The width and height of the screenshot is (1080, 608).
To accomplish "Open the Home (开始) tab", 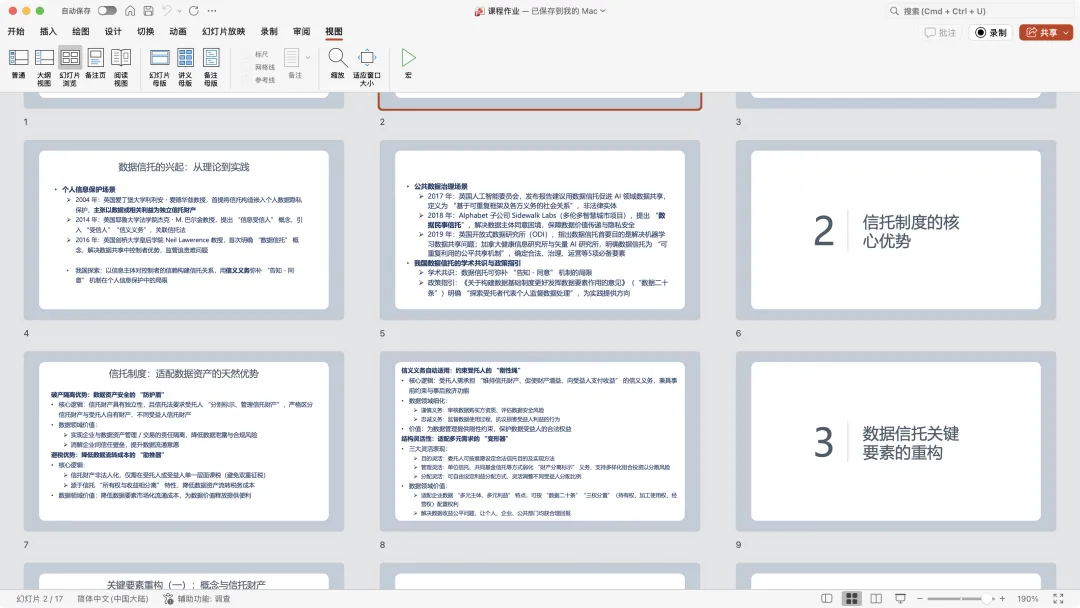I will point(16,32).
